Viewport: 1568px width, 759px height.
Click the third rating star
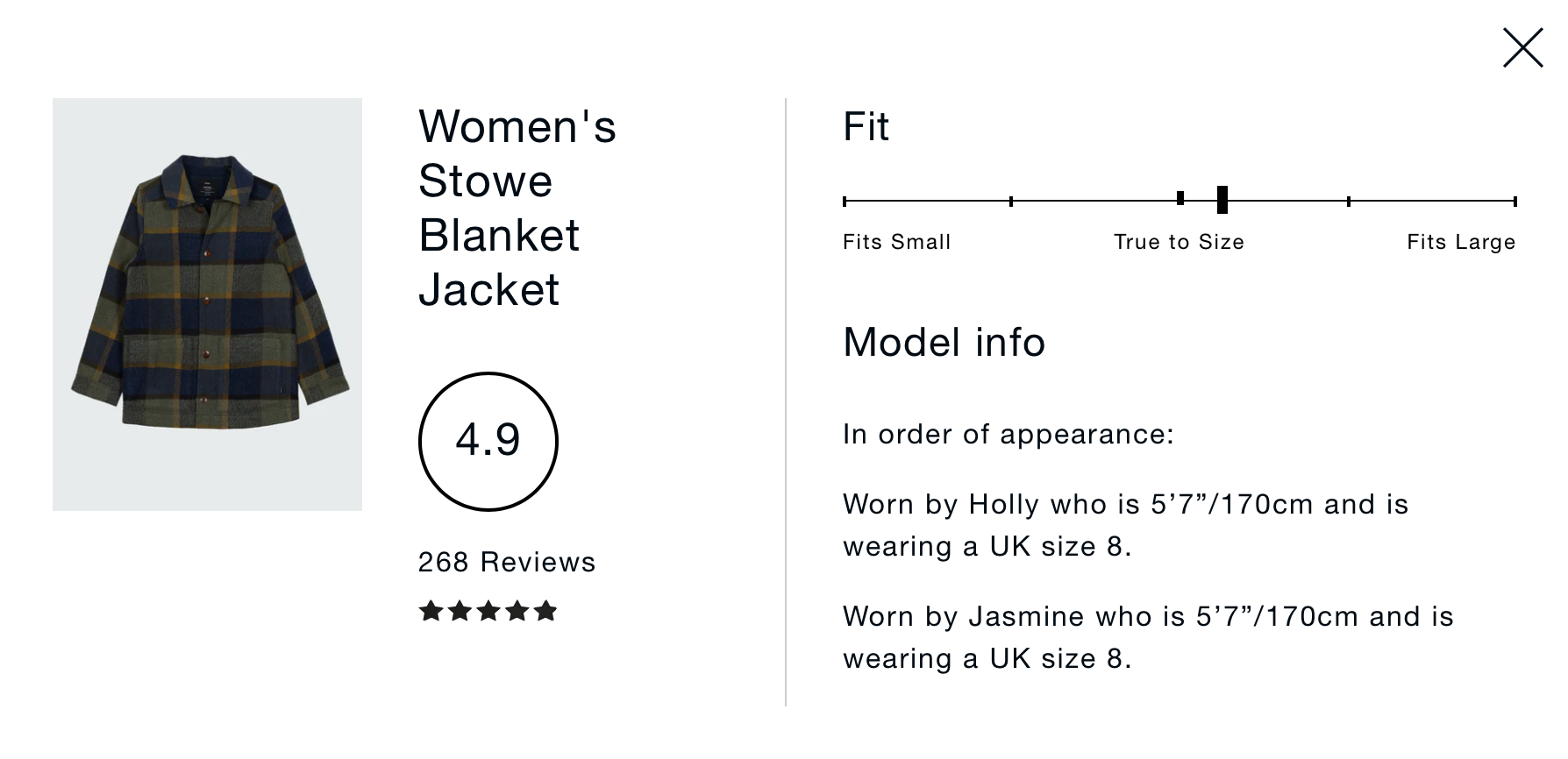488,611
